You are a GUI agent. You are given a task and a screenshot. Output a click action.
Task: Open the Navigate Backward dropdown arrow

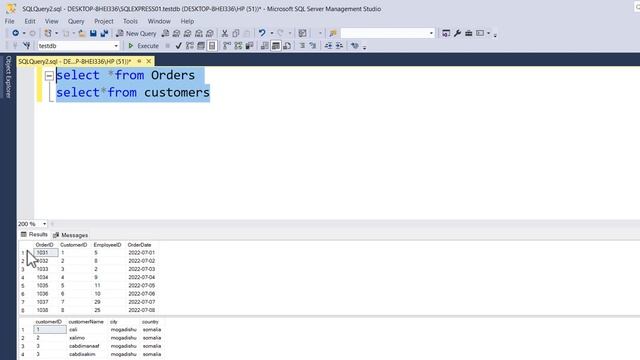(x=24, y=33)
